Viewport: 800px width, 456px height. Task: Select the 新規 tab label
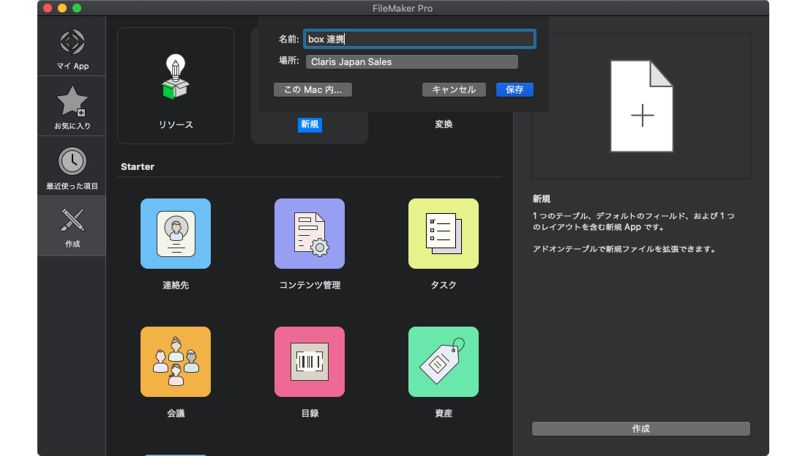pyautogui.click(x=310, y=124)
